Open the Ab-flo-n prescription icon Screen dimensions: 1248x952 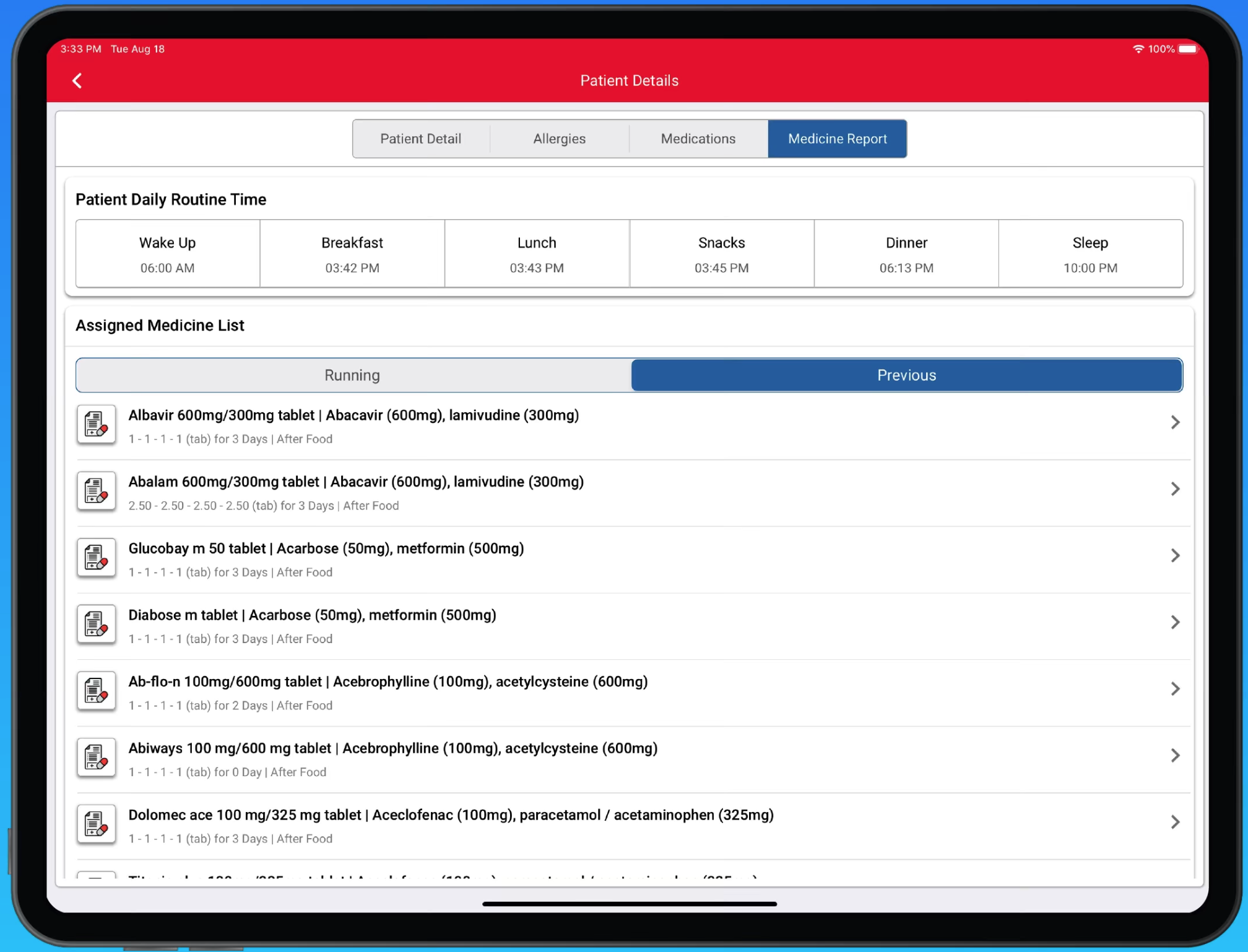click(x=97, y=691)
